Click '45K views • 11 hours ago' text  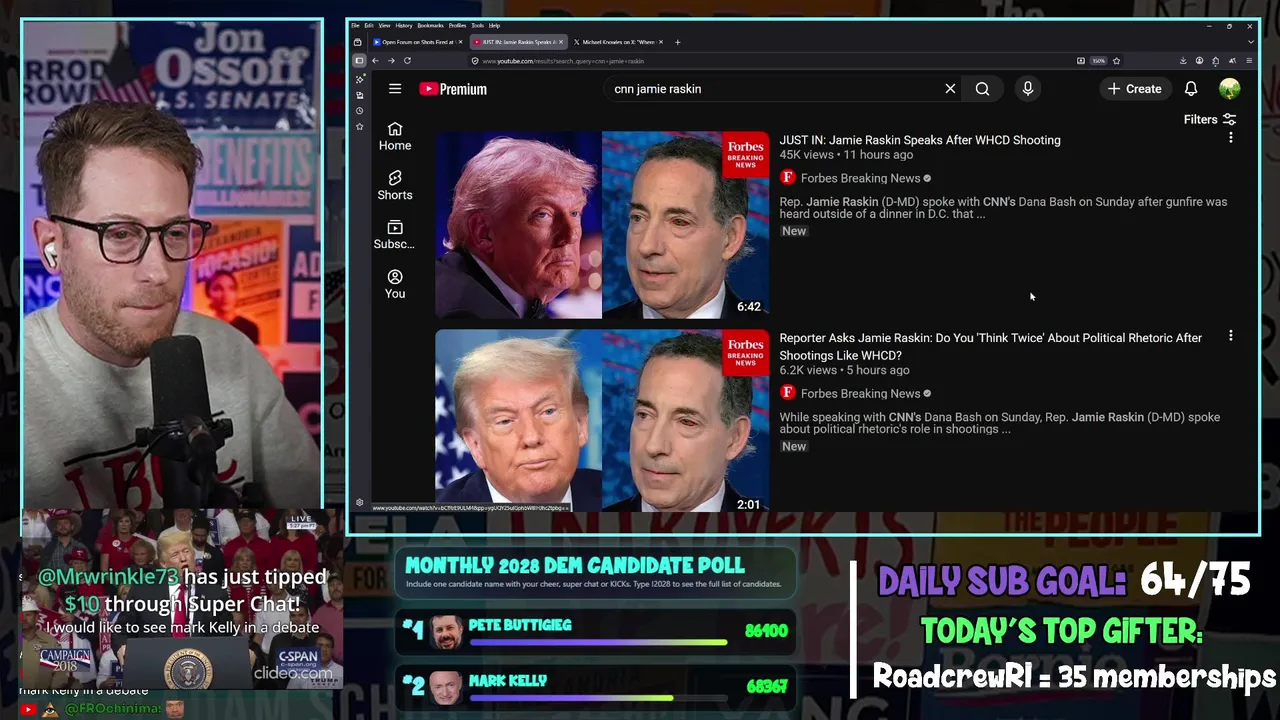coord(846,155)
